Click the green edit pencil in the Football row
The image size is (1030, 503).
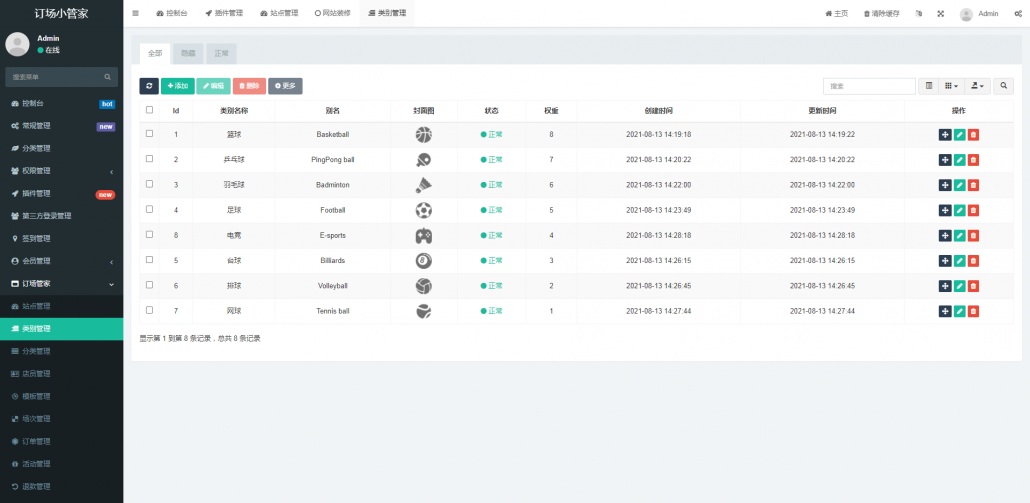(x=959, y=210)
